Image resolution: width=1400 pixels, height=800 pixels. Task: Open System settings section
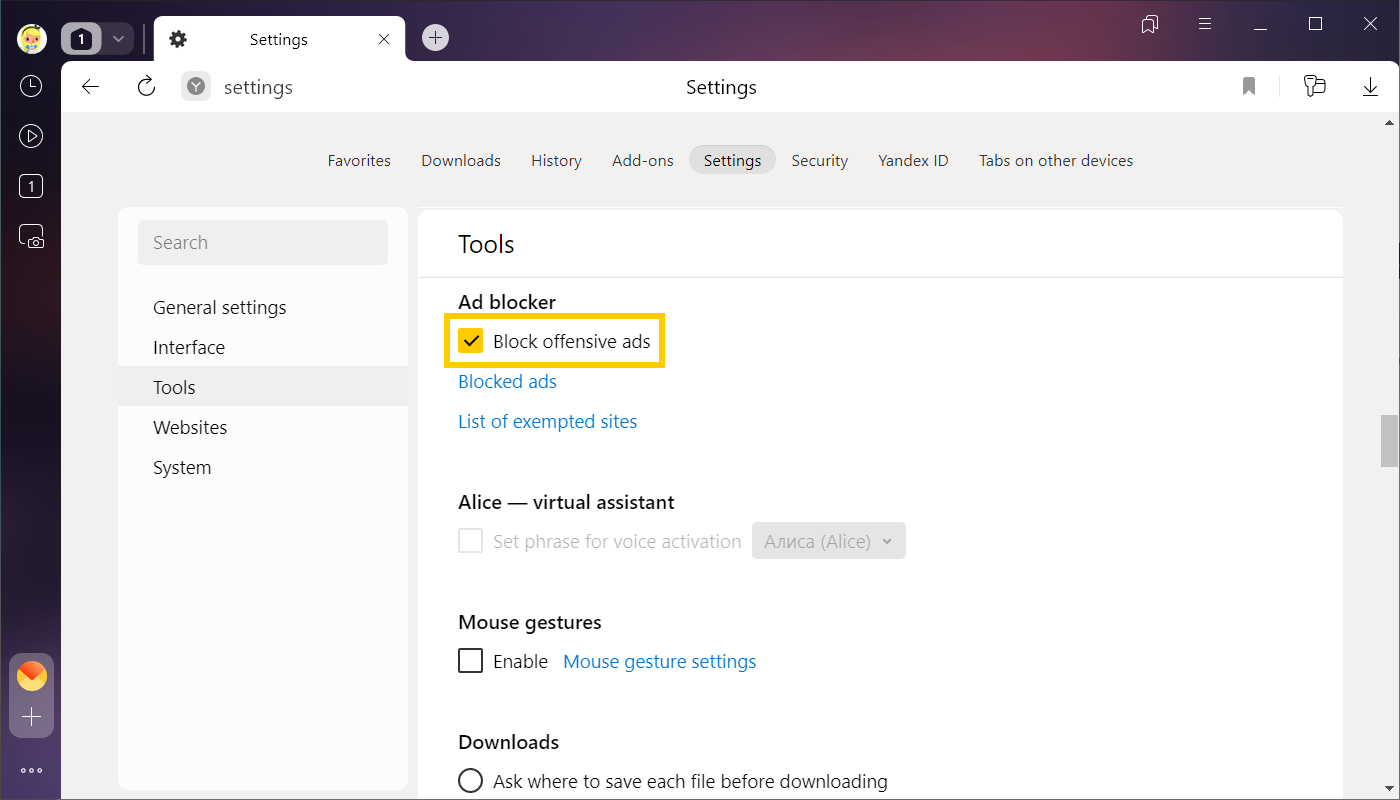263,467
